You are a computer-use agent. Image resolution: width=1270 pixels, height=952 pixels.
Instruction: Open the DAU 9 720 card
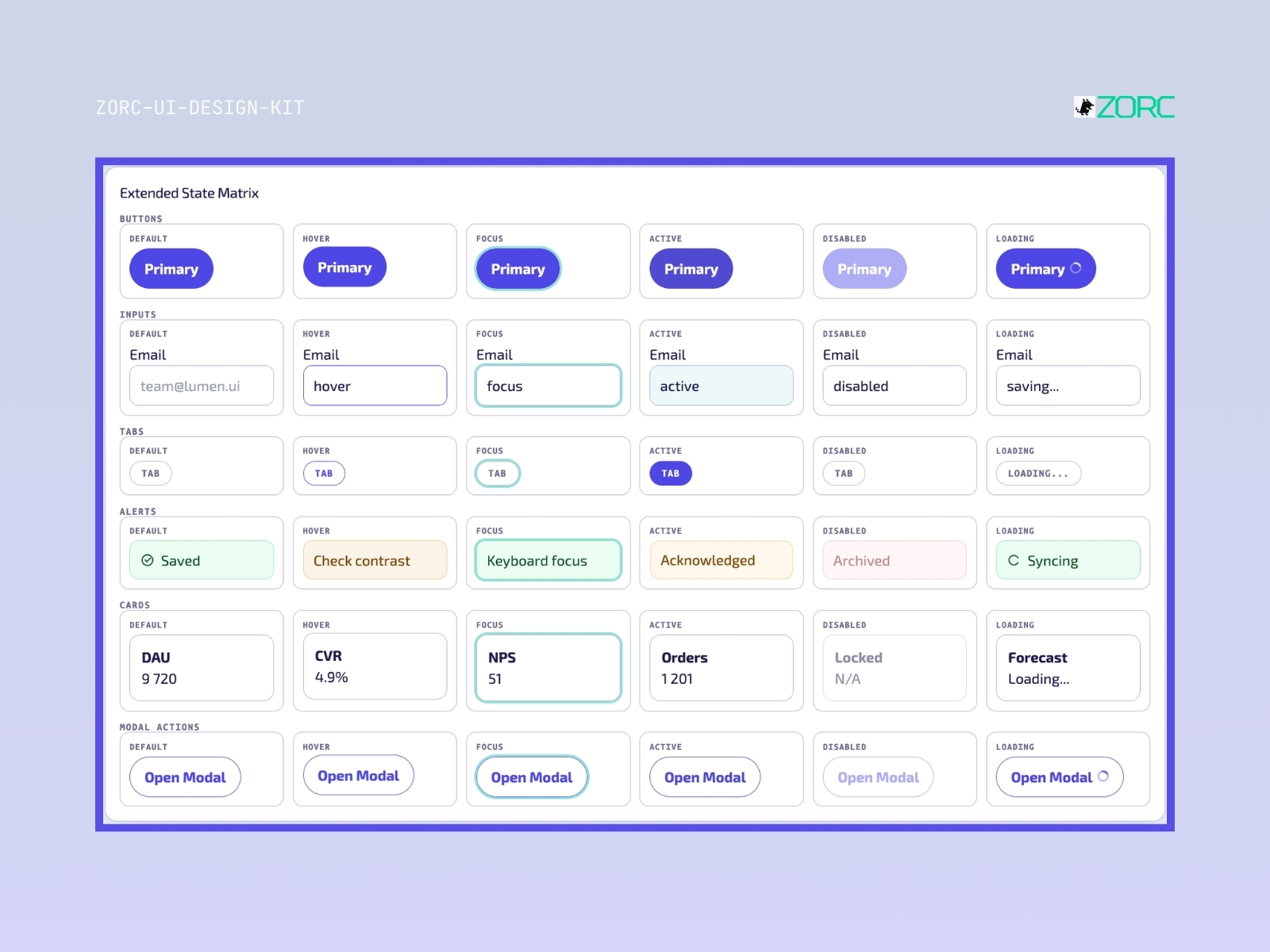202,668
